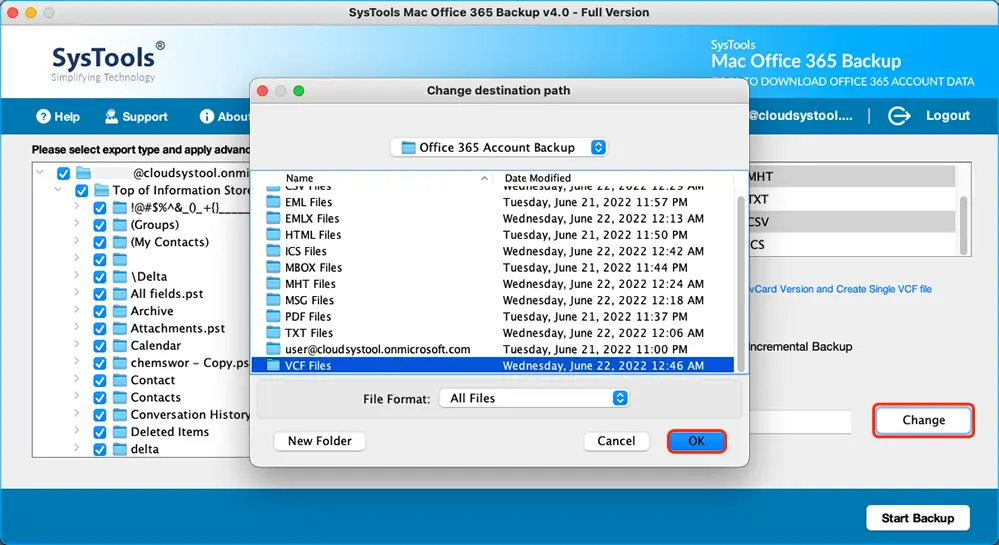Click the export type list scrollbar
This screenshot has width=999, height=545.
click(x=963, y=225)
